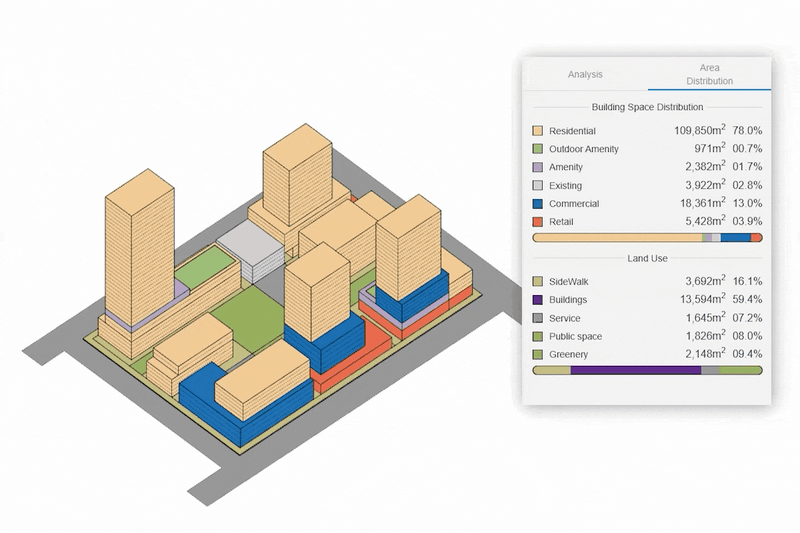Switch to the Analysis tab
Viewport: 800px width, 533px height.
pos(585,74)
